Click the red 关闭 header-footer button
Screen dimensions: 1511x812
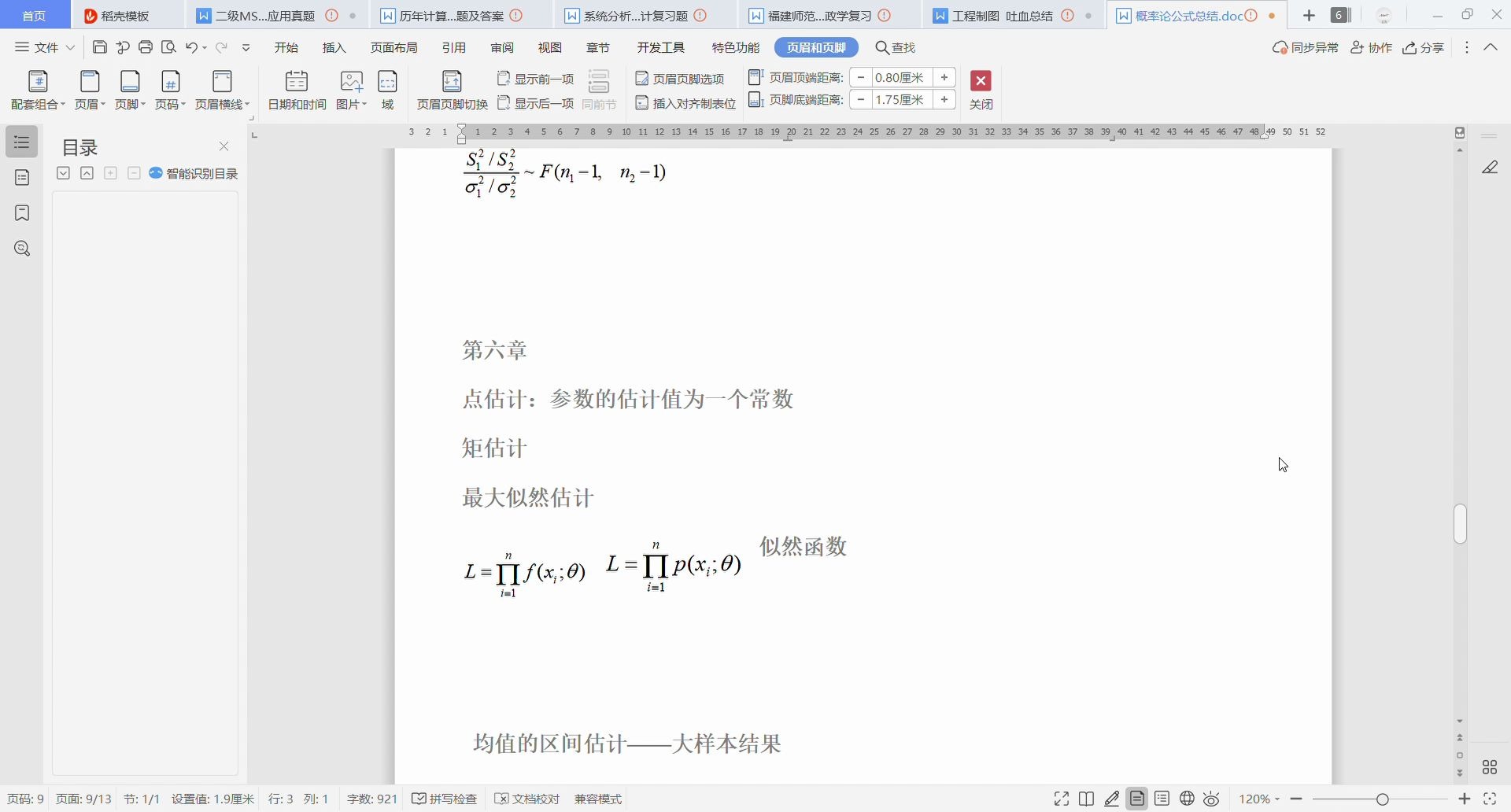[981, 90]
